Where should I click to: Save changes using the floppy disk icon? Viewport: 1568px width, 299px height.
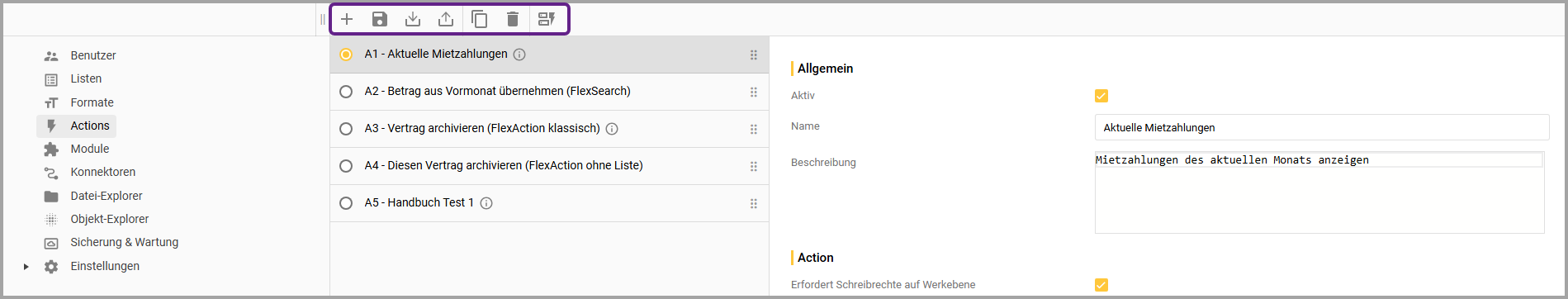coord(380,19)
